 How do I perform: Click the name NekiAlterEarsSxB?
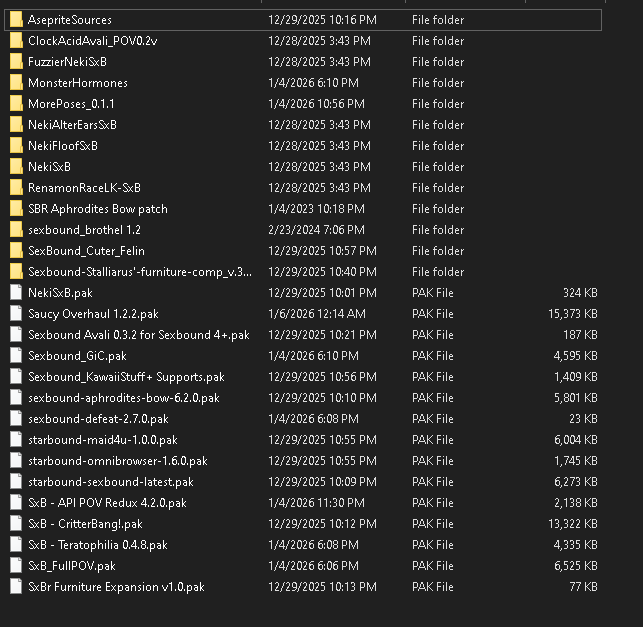click(73, 125)
